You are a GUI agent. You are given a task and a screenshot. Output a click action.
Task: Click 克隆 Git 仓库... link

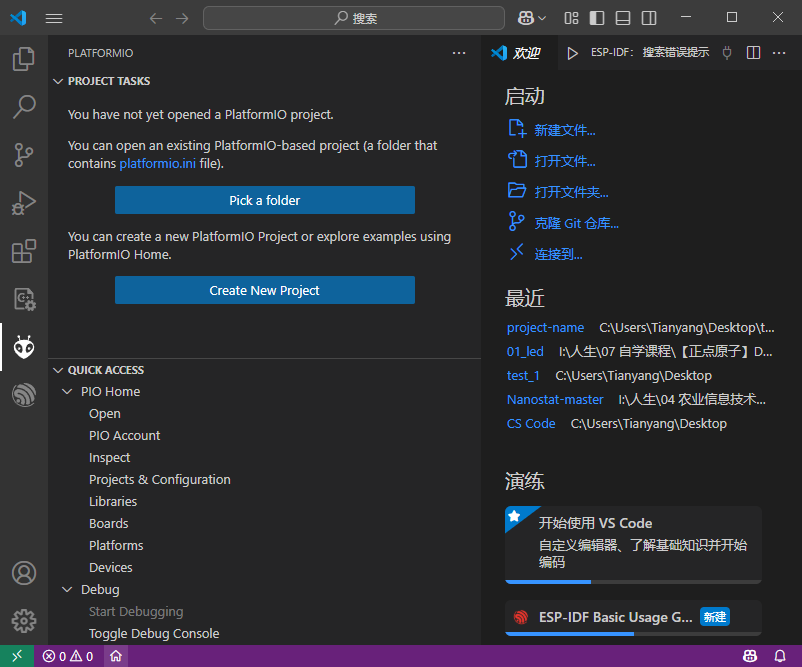[x=576, y=224]
